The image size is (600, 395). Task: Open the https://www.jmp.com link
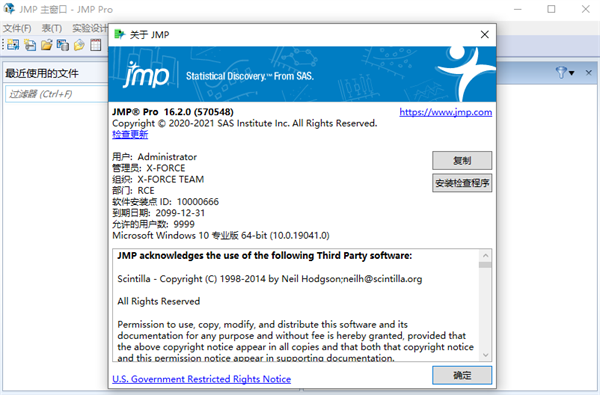tap(445, 112)
